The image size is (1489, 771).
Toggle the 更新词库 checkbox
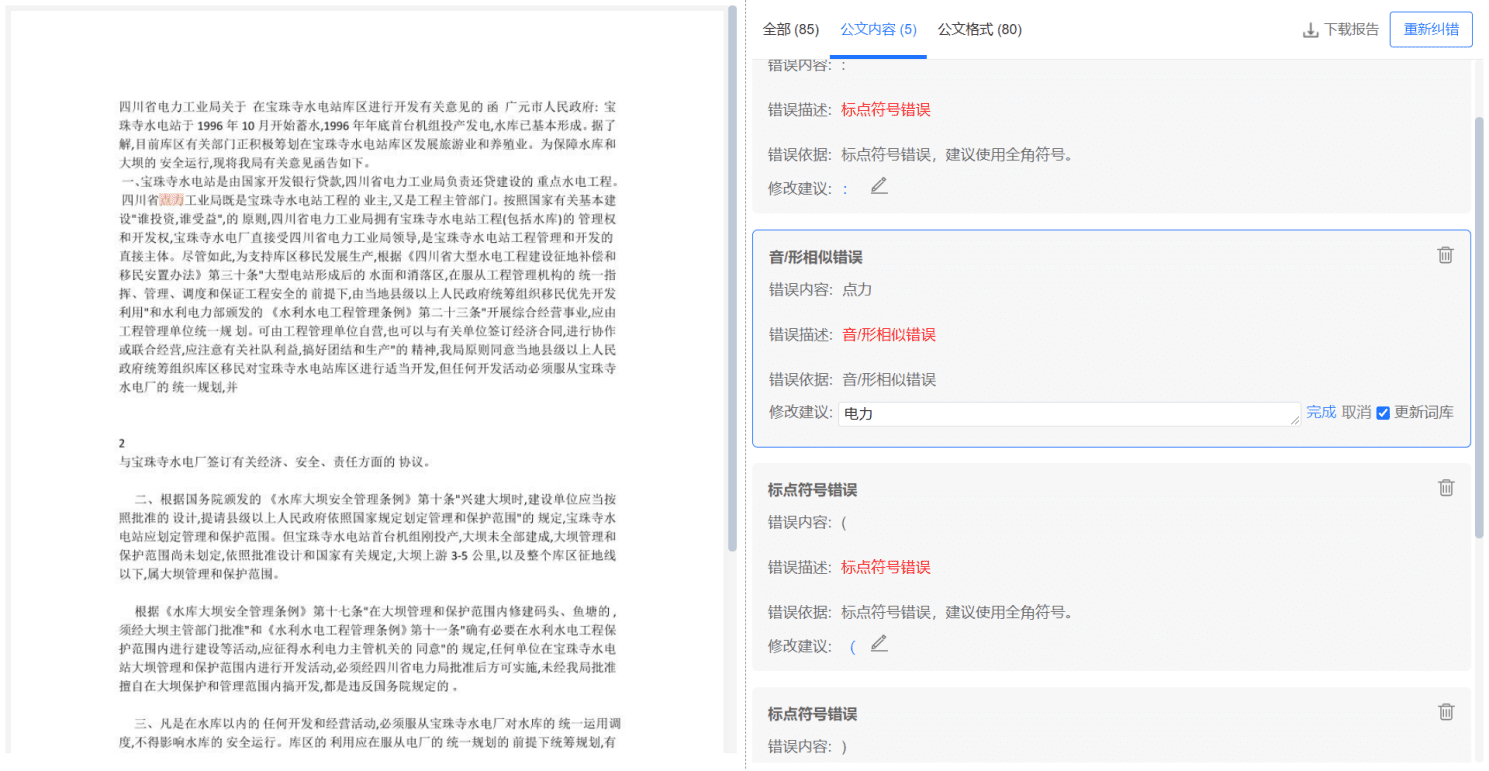tap(1383, 413)
